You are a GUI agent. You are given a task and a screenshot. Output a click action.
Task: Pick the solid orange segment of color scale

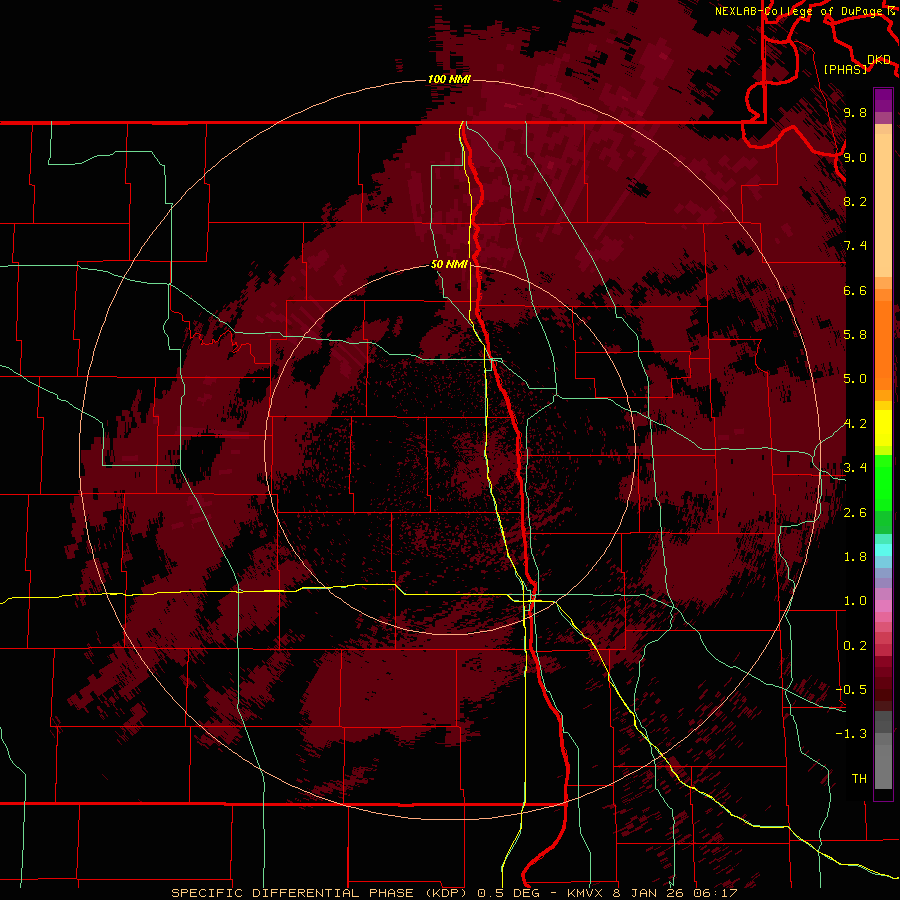point(883,345)
